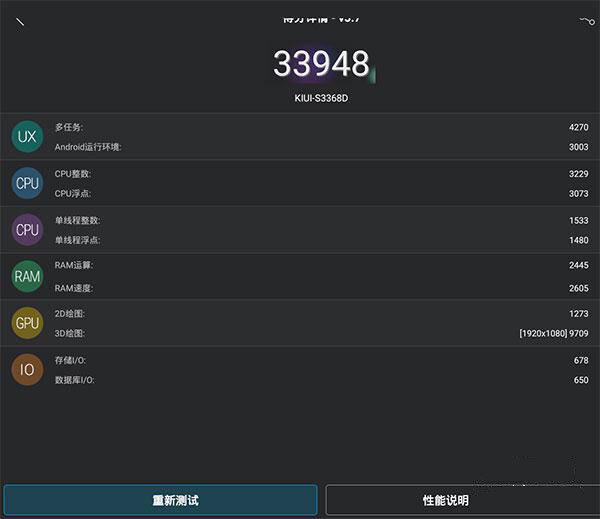Click the single-thread integer score 1533
Viewport: 600px width, 519px height.
579,220
